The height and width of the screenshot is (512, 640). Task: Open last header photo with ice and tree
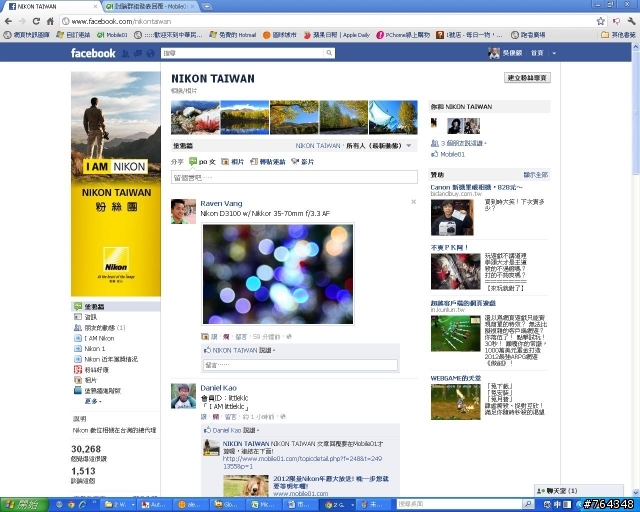pyautogui.click(x=393, y=118)
